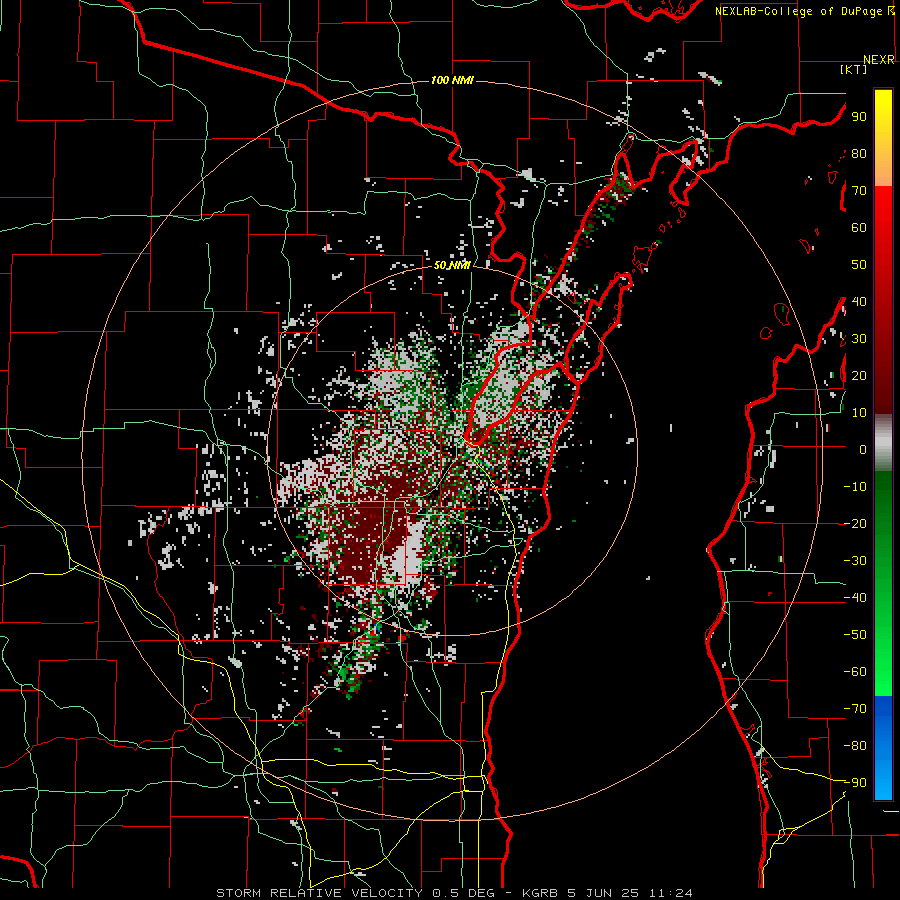Image resolution: width=900 pixels, height=900 pixels.
Task: Click the 50 NMI range ring label
Action: tap(452, 265)
